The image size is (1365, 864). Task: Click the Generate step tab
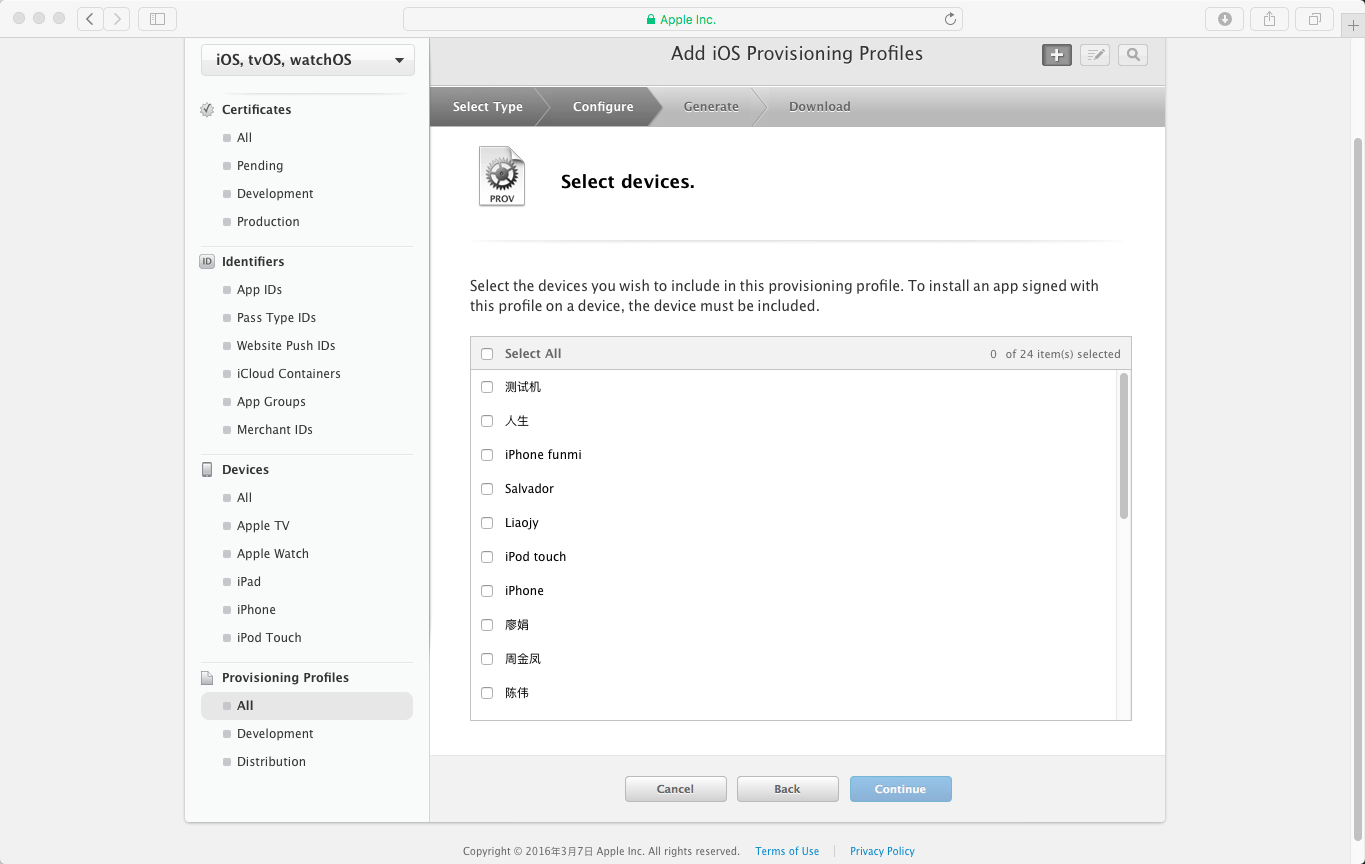pos(711,107)
